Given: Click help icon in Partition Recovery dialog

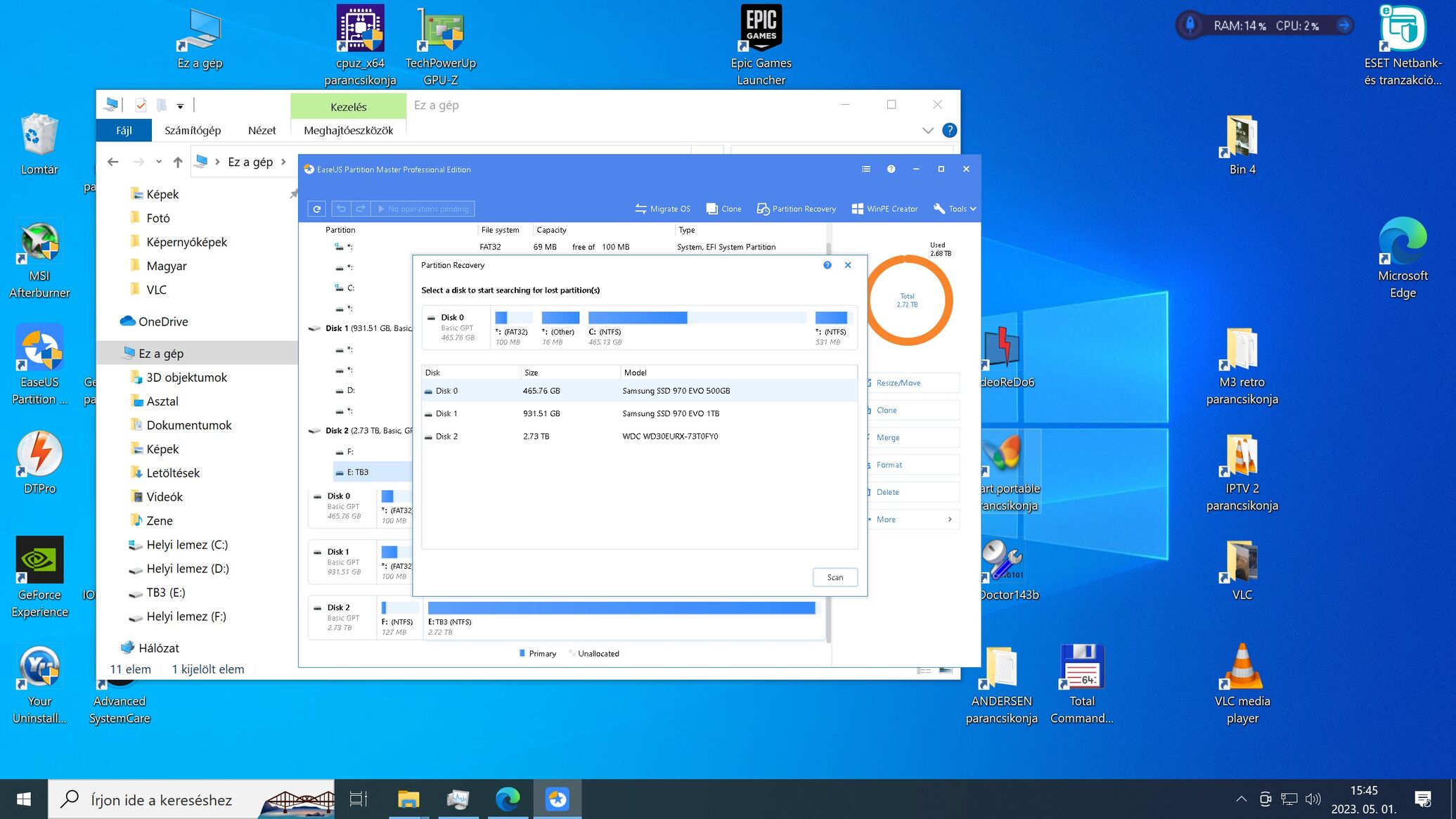Looking at the screenshot, I should click(827, 265).
